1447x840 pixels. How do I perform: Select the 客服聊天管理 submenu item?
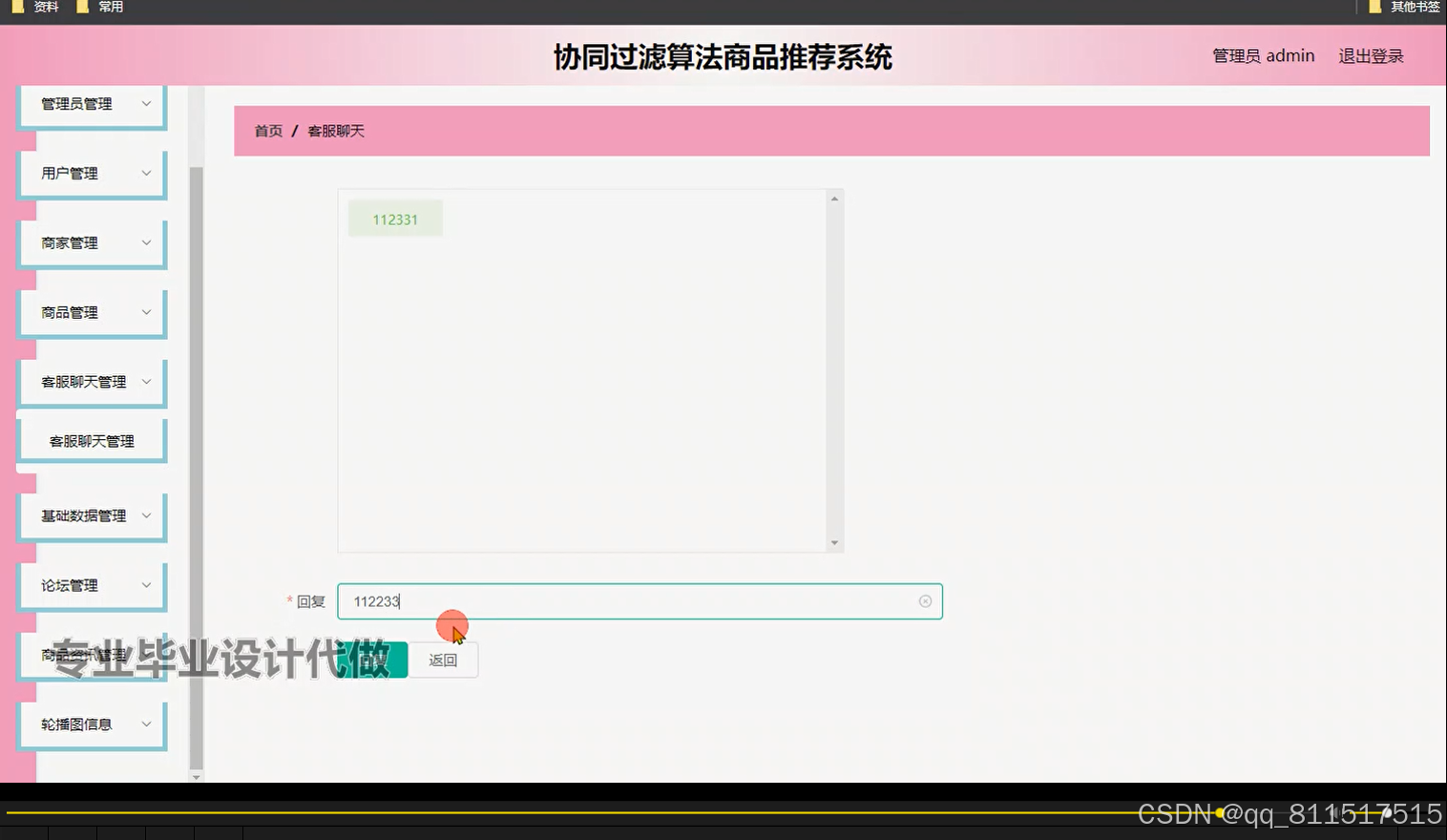92,439
